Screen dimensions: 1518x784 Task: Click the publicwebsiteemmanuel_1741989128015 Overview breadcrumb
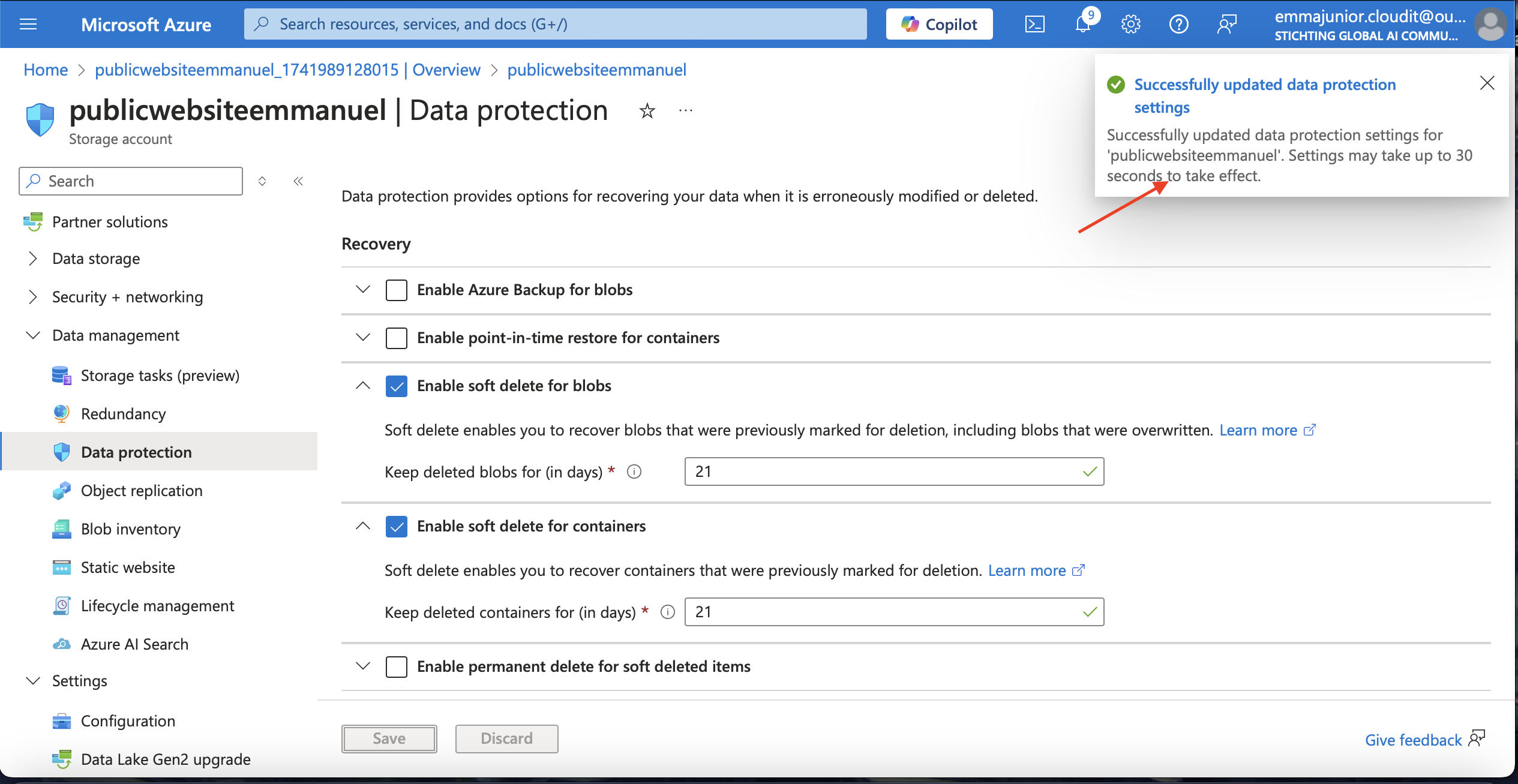pos(287,70)
